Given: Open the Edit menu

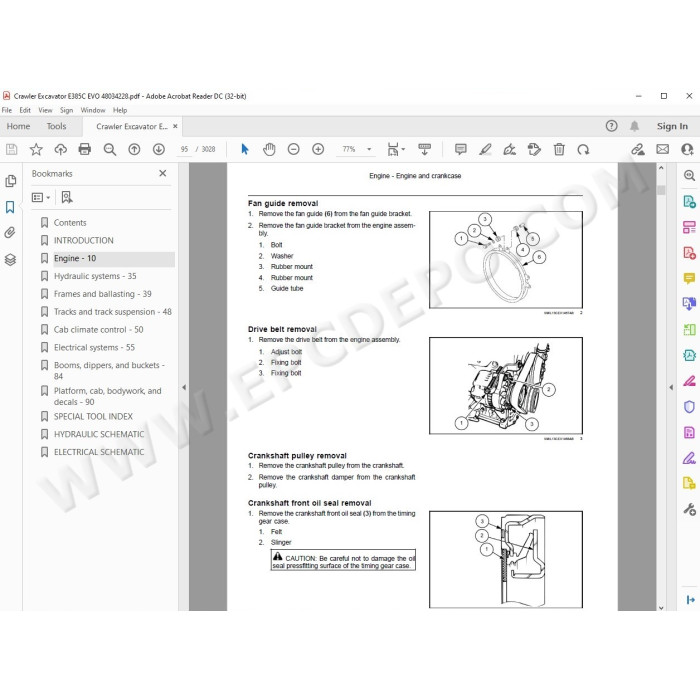Looking at the screenshot, I should pos(25,110).
